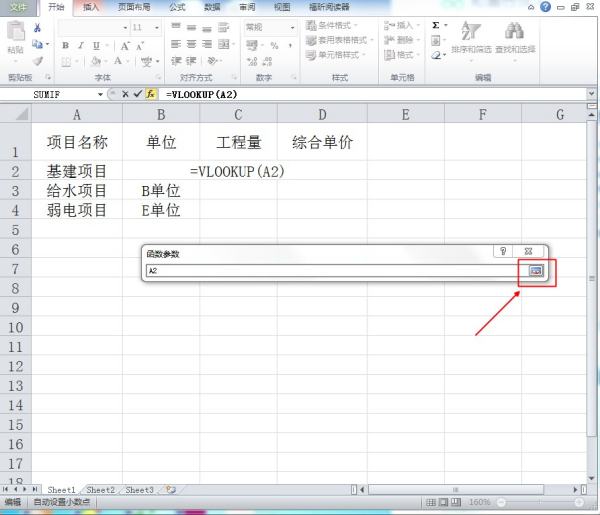Image resolution: width=600 pixels, height=515 pixels.
Task: Click the Cut scissors icon
Action: coord(37,28)
